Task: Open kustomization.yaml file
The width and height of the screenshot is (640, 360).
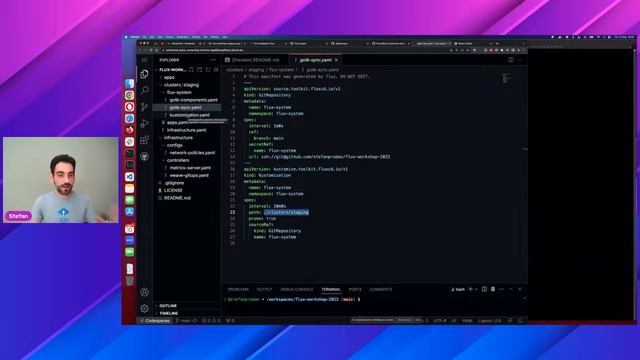Action: click(x=189, y=115)
